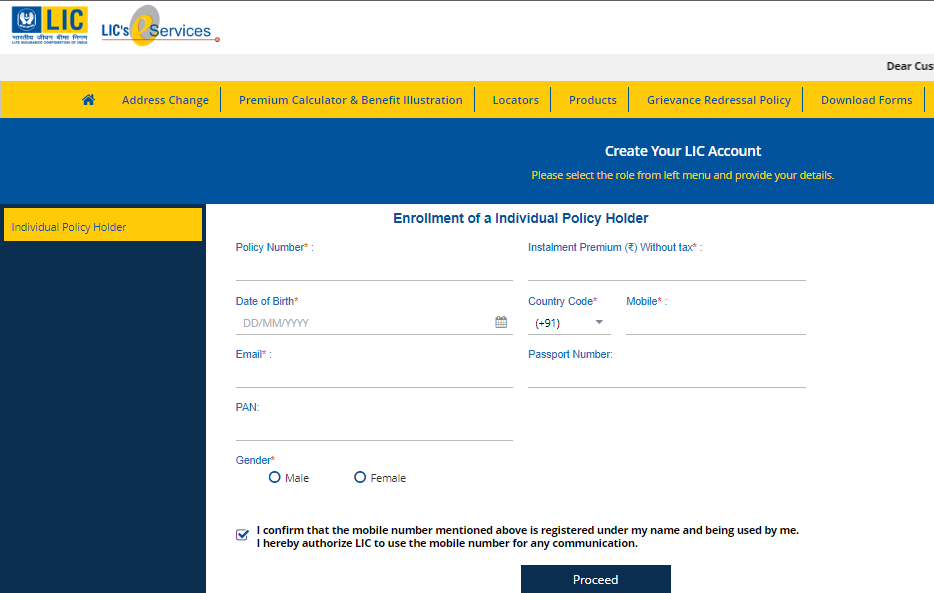Click the LIC's e-Services logo
Viewport: 934px width, 593px height.
click(160, 26)
